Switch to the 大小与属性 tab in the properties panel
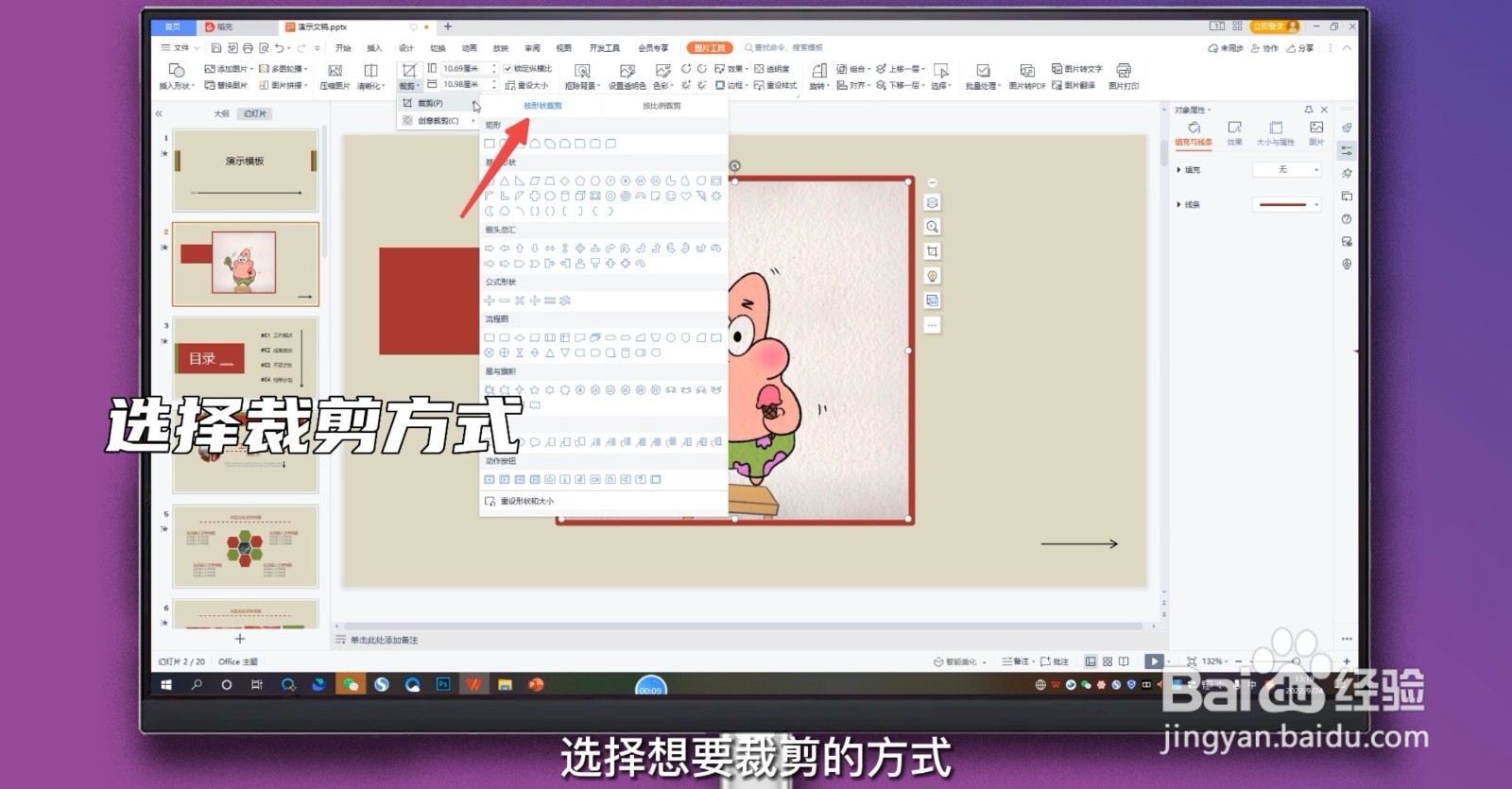Screen dimensions: 1512x789 click(1276, 132)
